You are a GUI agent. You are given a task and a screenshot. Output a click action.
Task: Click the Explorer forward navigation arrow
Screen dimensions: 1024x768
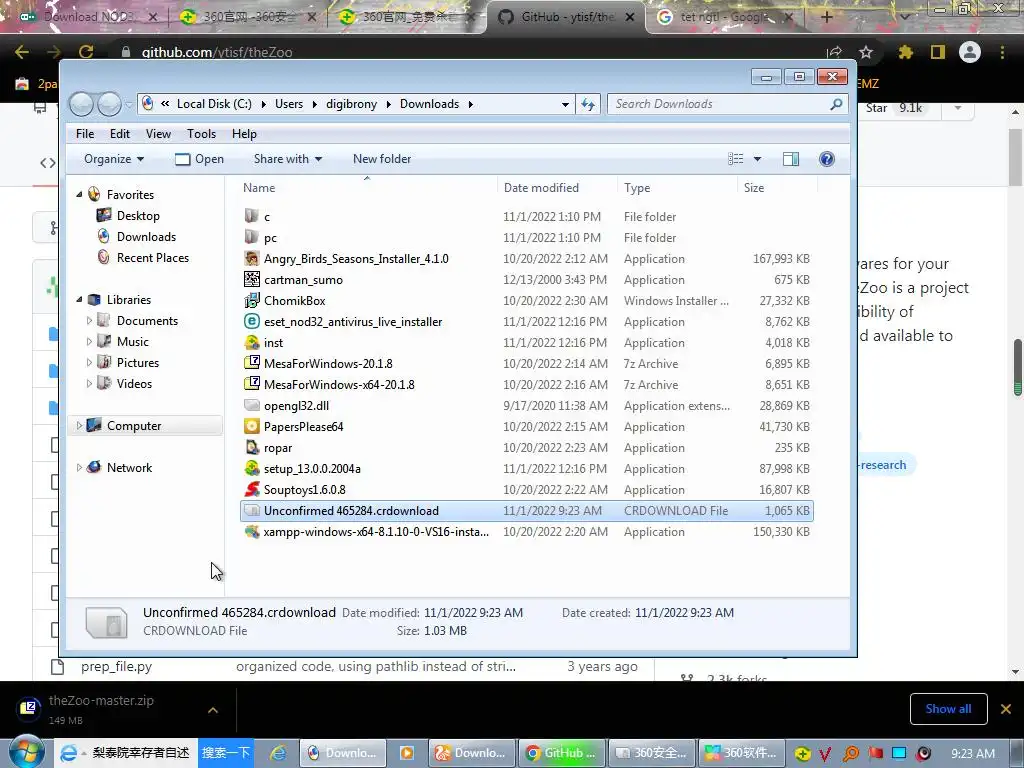click(109, 104)
